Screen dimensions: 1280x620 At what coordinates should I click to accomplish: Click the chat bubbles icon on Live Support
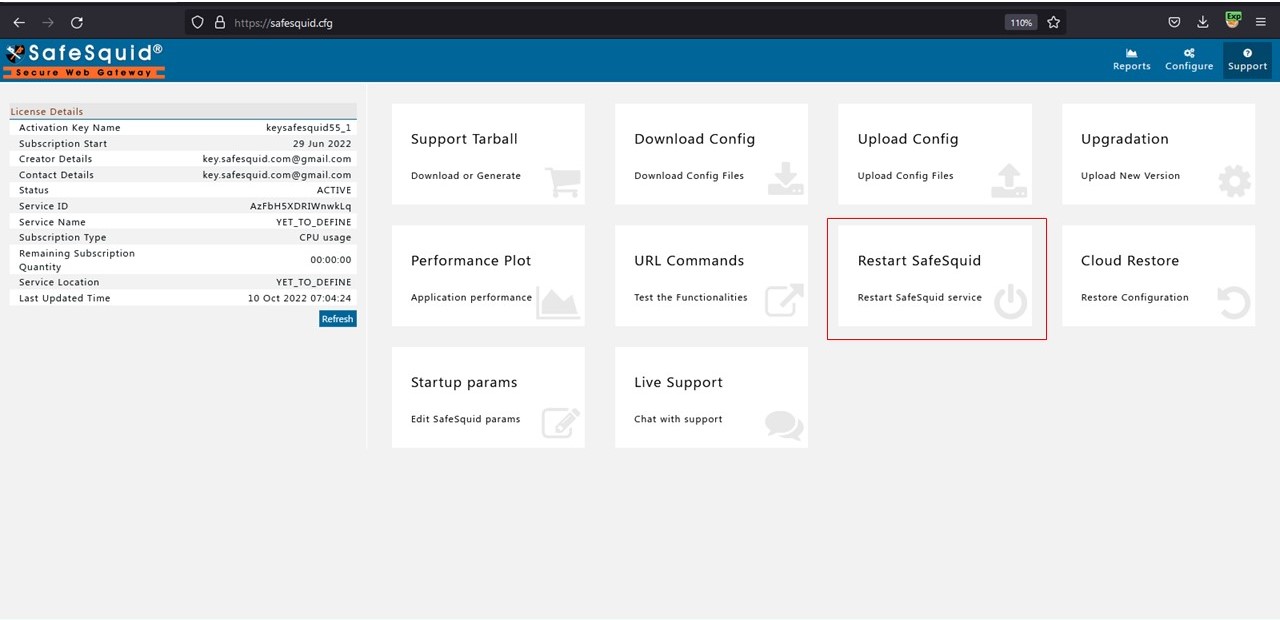[x=784, y=425]
